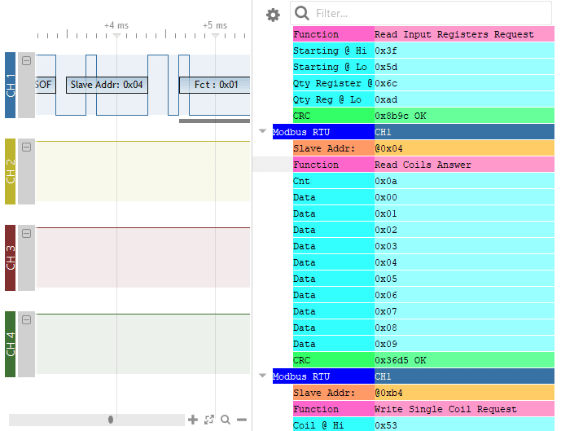Select the Modbus RTU row above Slave @0xb4
This screenshot has width=561, height=431.
(413, 377)
